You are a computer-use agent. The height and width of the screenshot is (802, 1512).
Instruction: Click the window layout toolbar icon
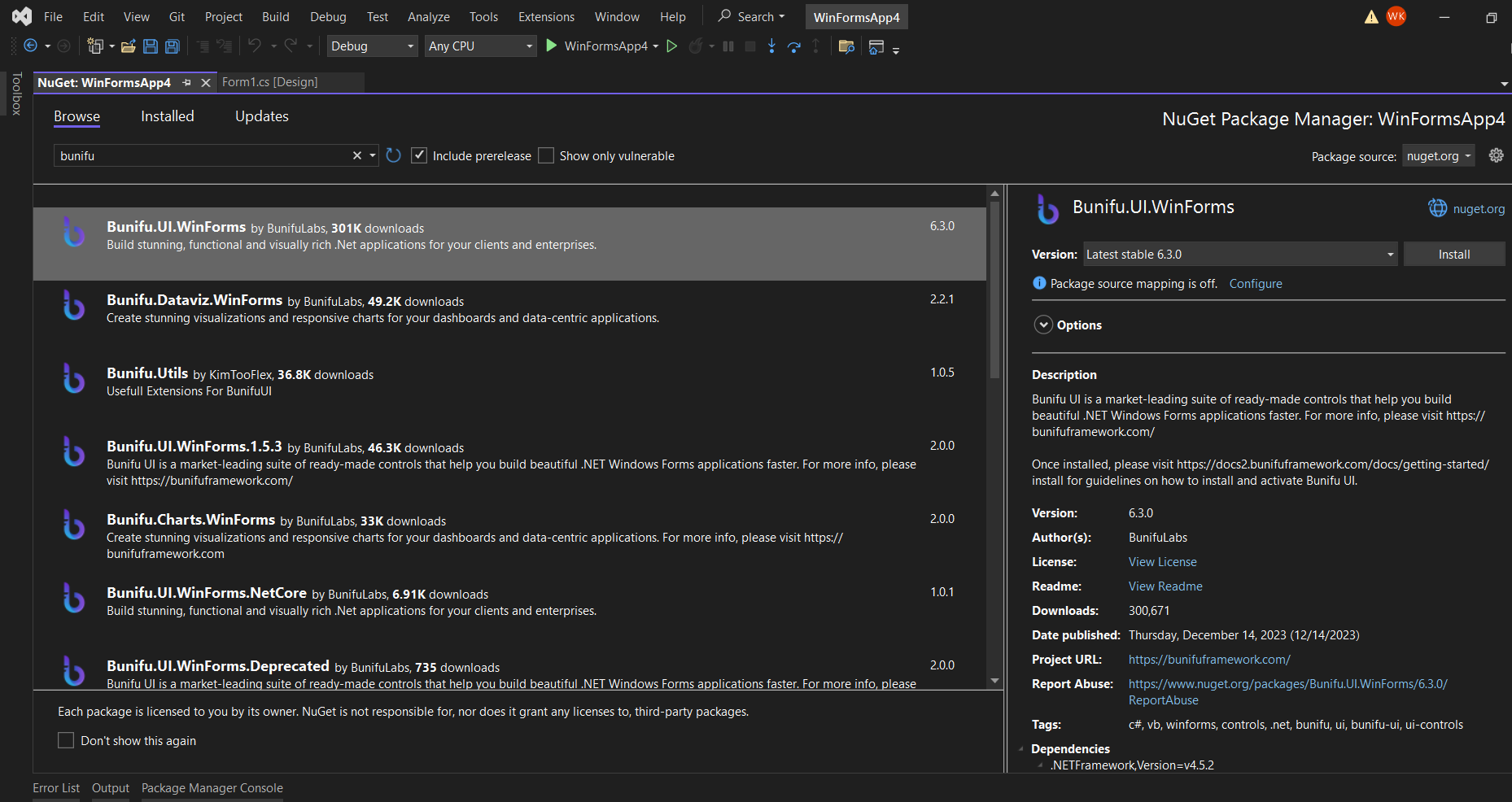876,46
